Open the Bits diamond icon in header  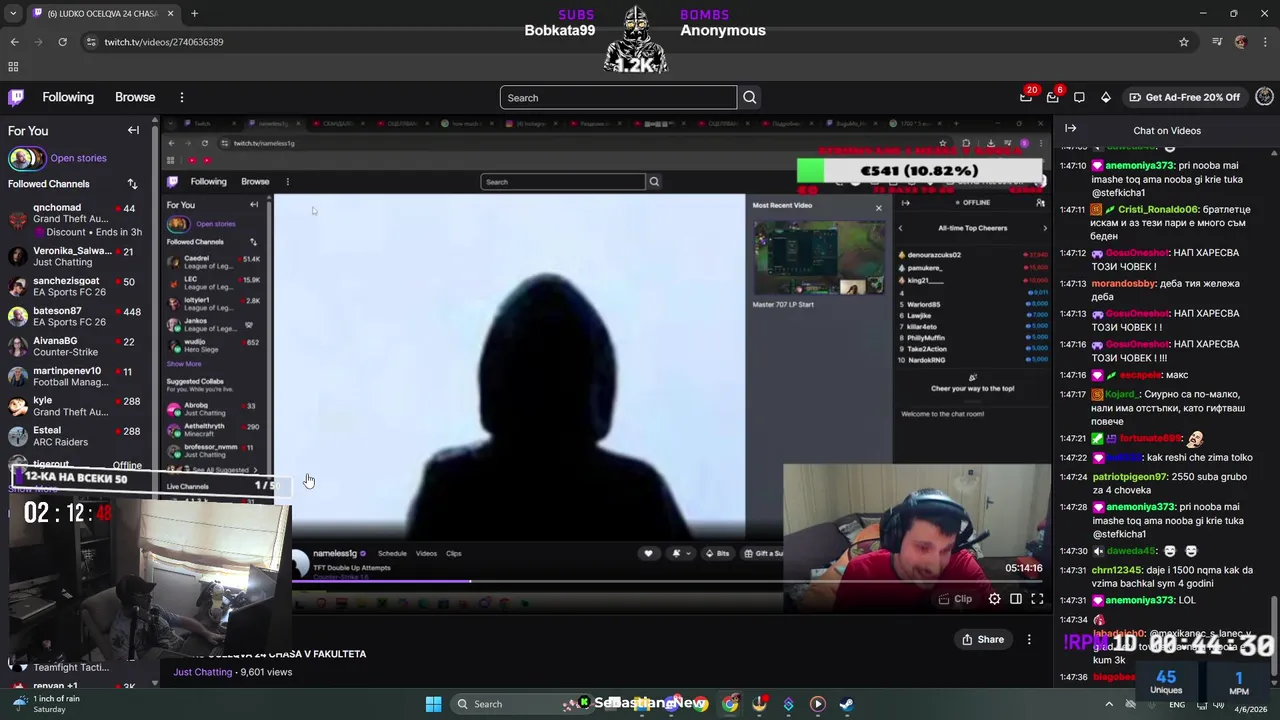[1105, 97]
